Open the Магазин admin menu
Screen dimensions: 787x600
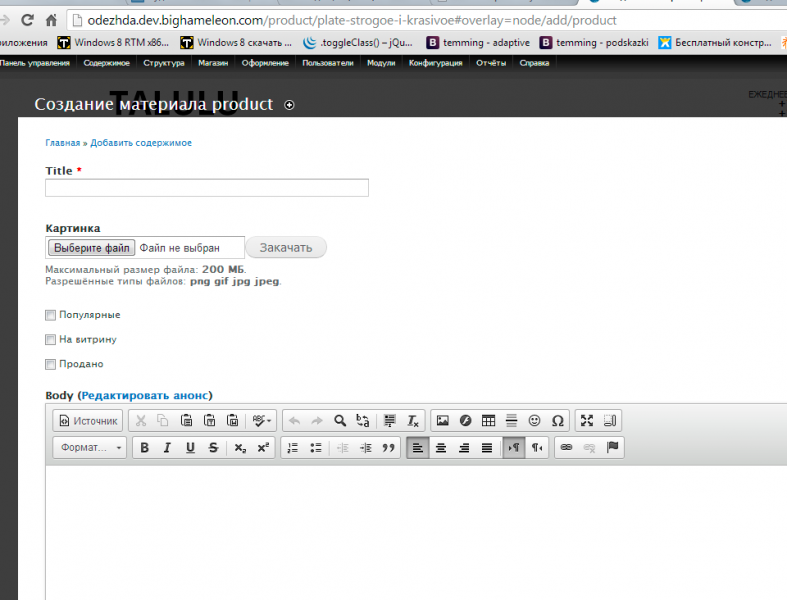[x=213, y=63]
